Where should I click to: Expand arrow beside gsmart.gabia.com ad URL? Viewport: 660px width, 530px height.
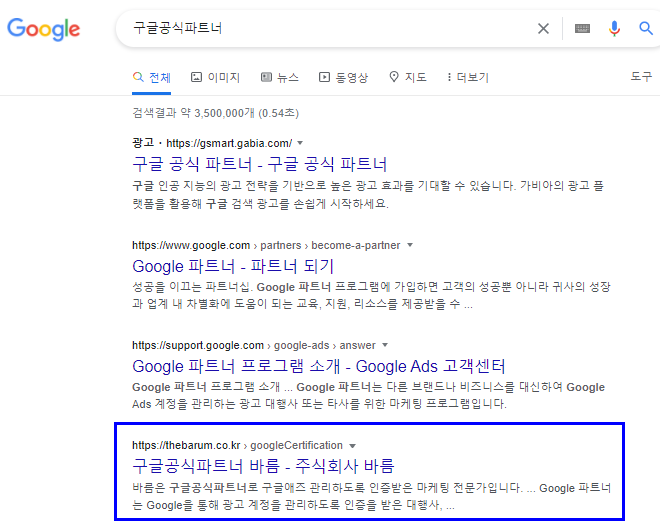[300, 143]
